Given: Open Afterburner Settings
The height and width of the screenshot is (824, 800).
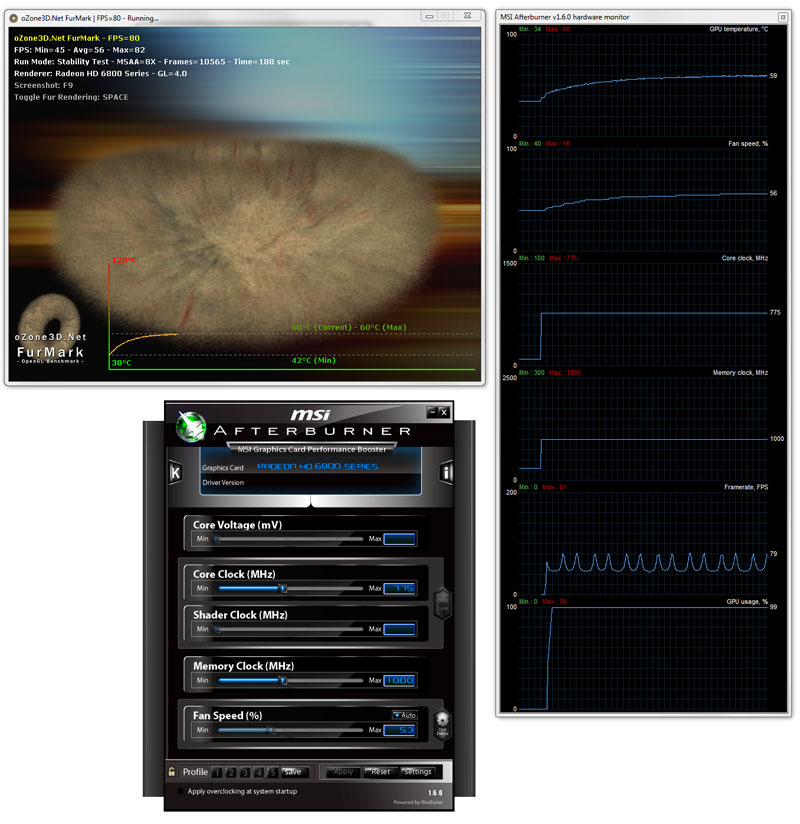Looking at the screenshot, I should click(x=417, y=772).
